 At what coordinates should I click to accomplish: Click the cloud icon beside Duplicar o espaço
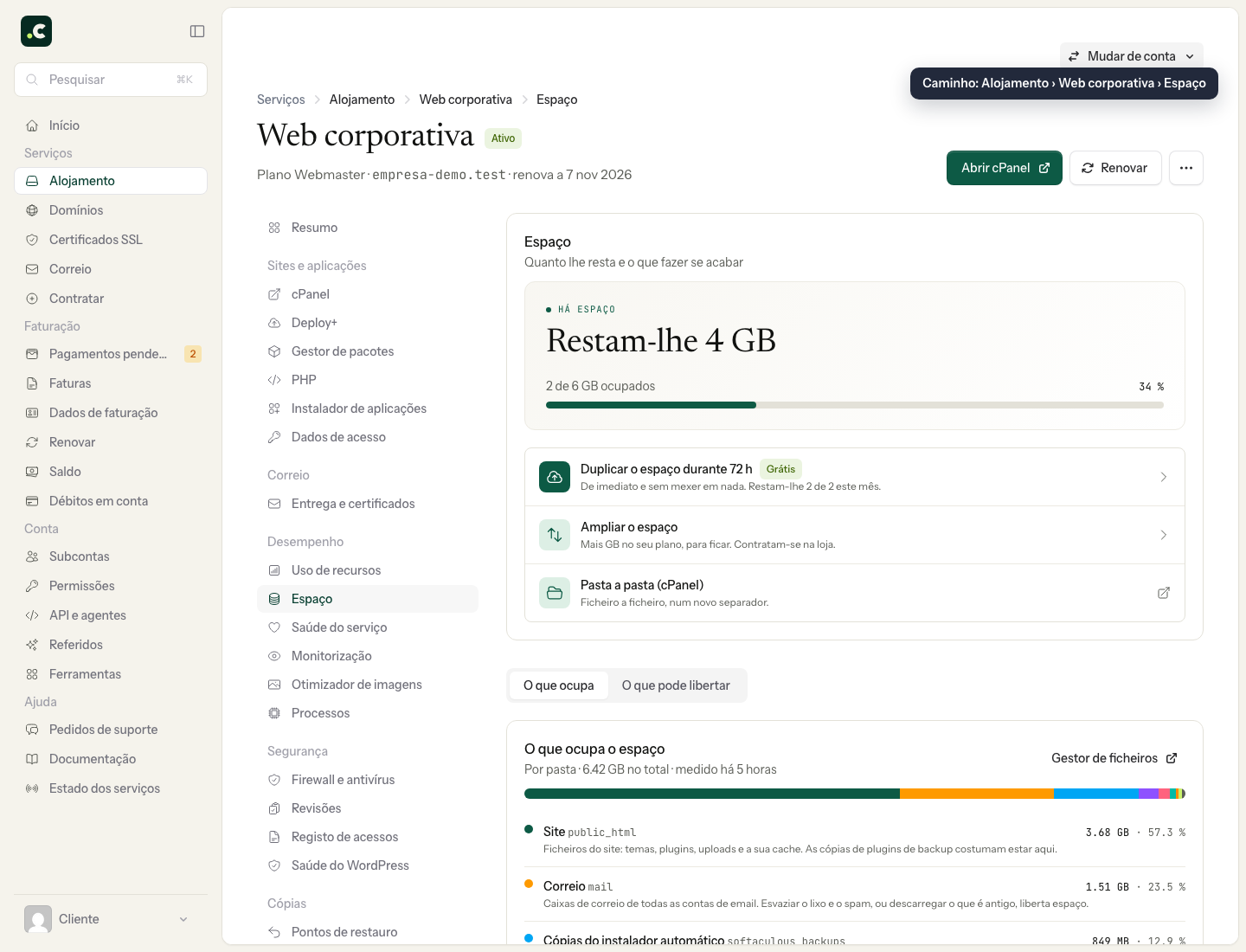[x=555, y=477]
